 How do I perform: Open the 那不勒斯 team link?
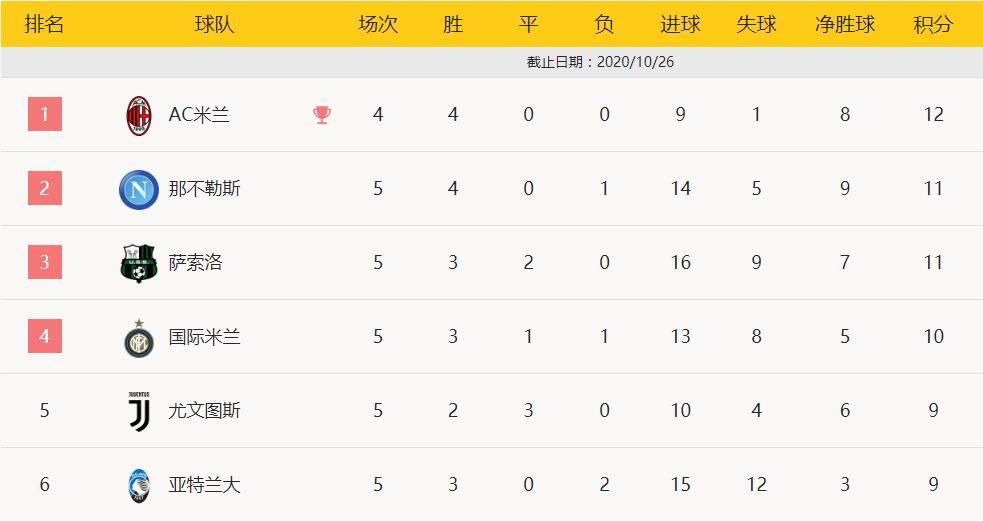[x=204, y=189]
